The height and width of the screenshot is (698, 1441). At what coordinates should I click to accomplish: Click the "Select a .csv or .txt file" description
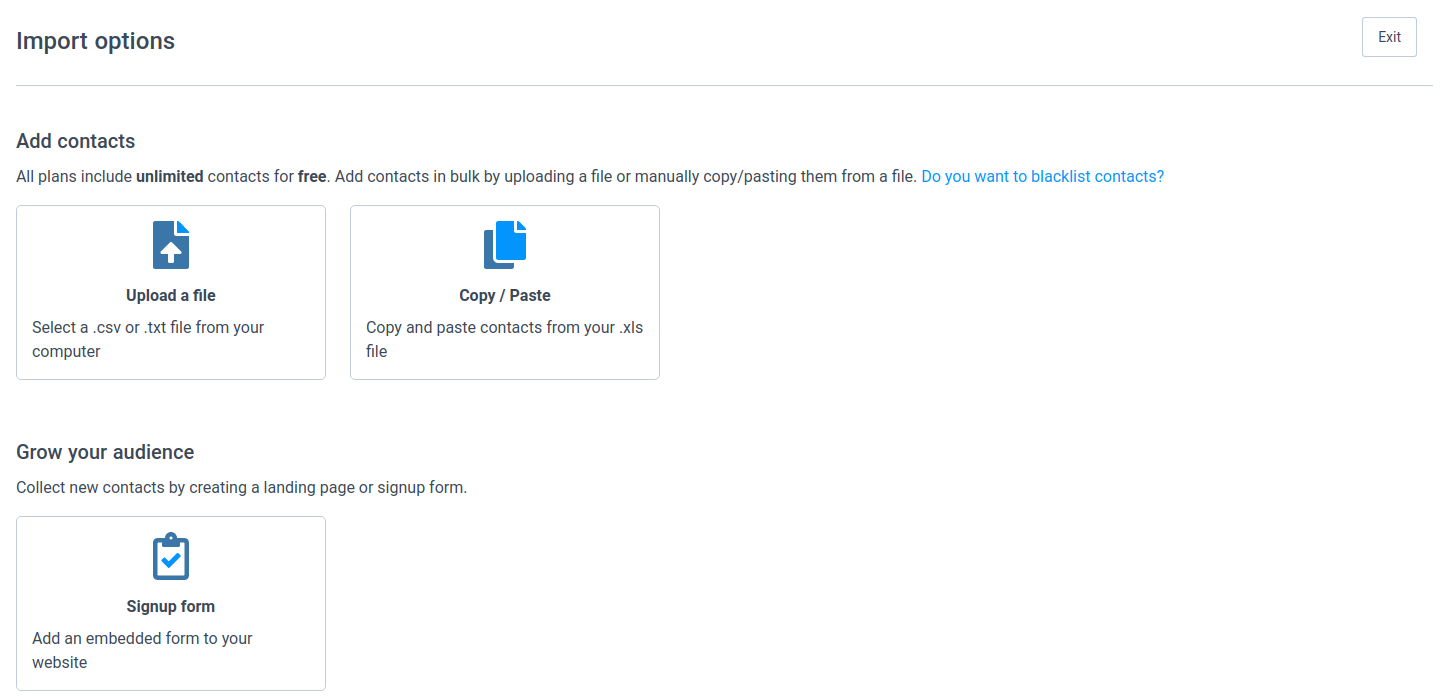pyautogui.click(x=148, y=327)
